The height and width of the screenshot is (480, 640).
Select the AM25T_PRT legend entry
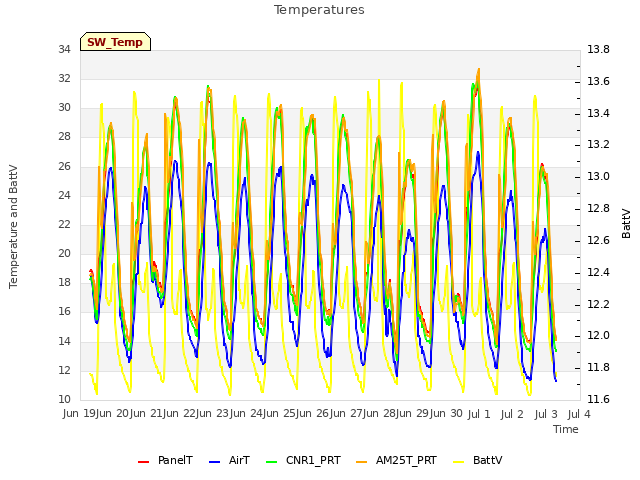click(x=396, y=460)
